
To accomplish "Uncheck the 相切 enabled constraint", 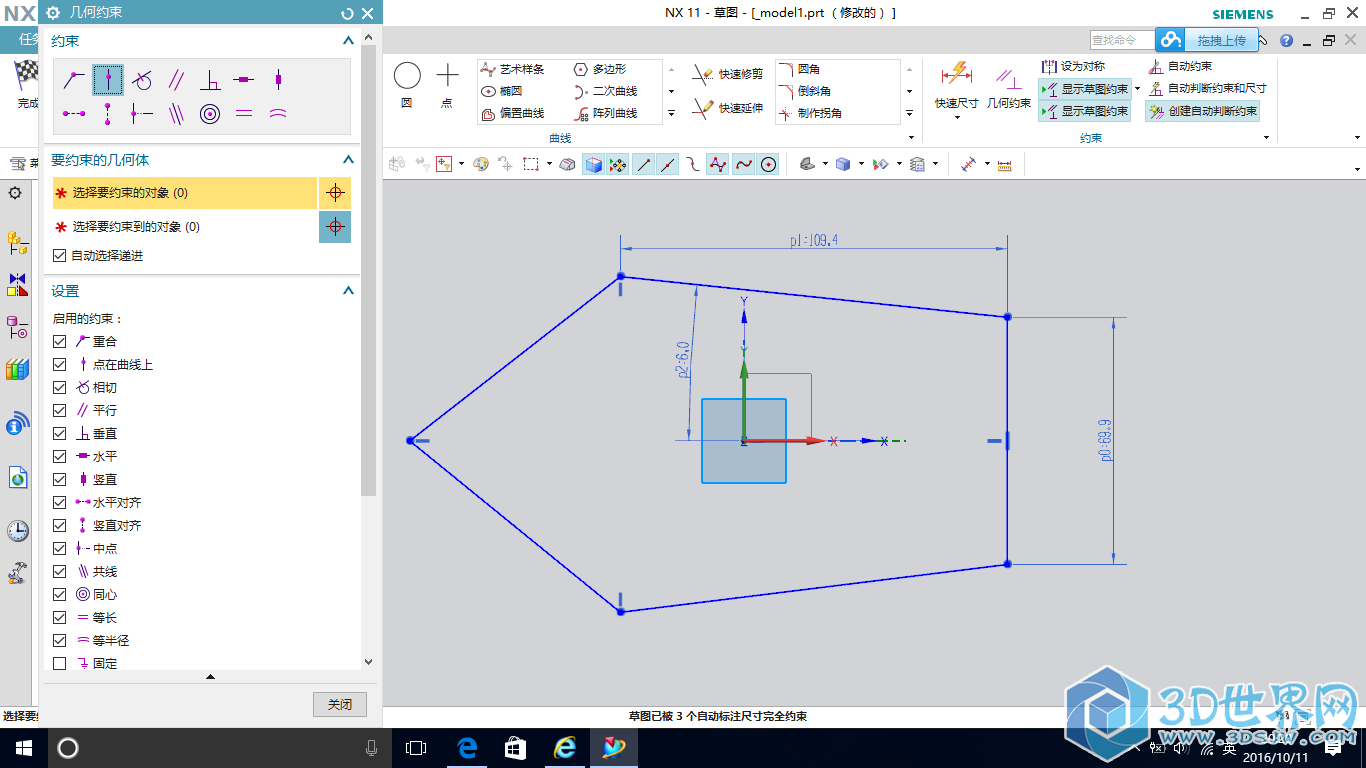I will coord(59,387).
